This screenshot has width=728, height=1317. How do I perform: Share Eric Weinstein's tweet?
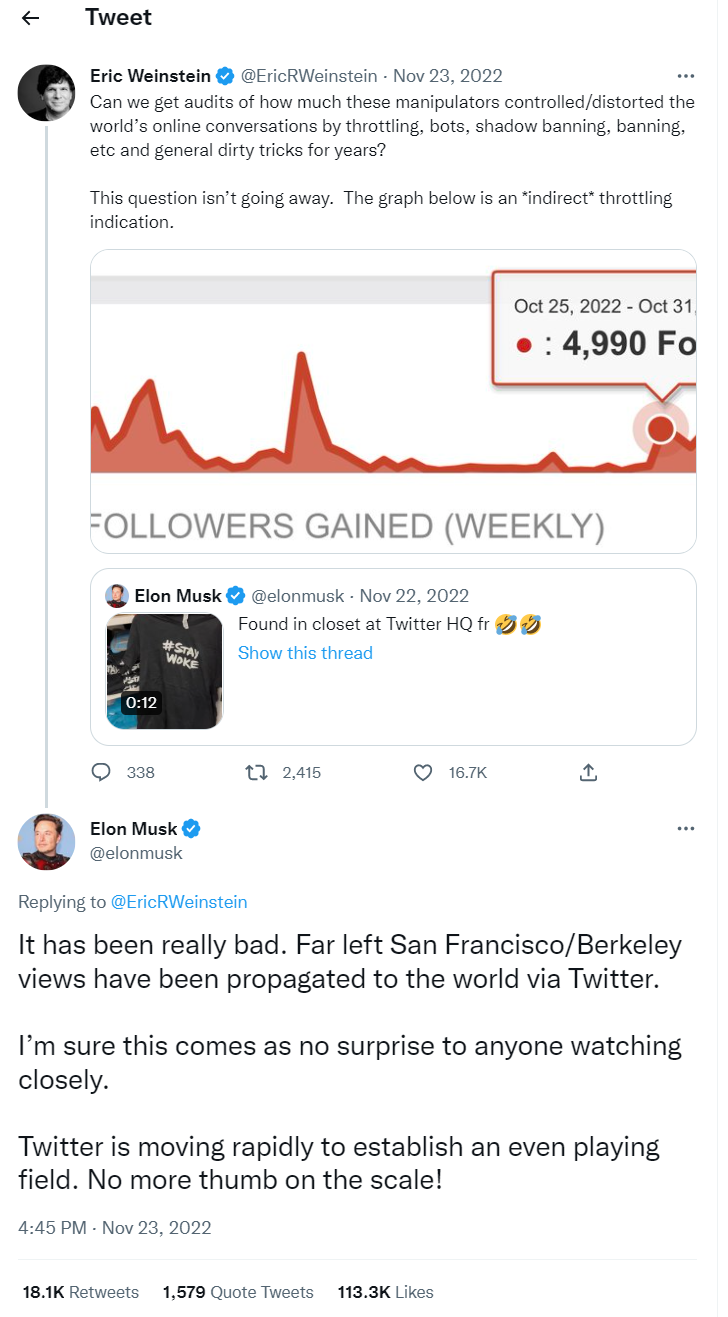pyautogui.click(x=589, y=772)
